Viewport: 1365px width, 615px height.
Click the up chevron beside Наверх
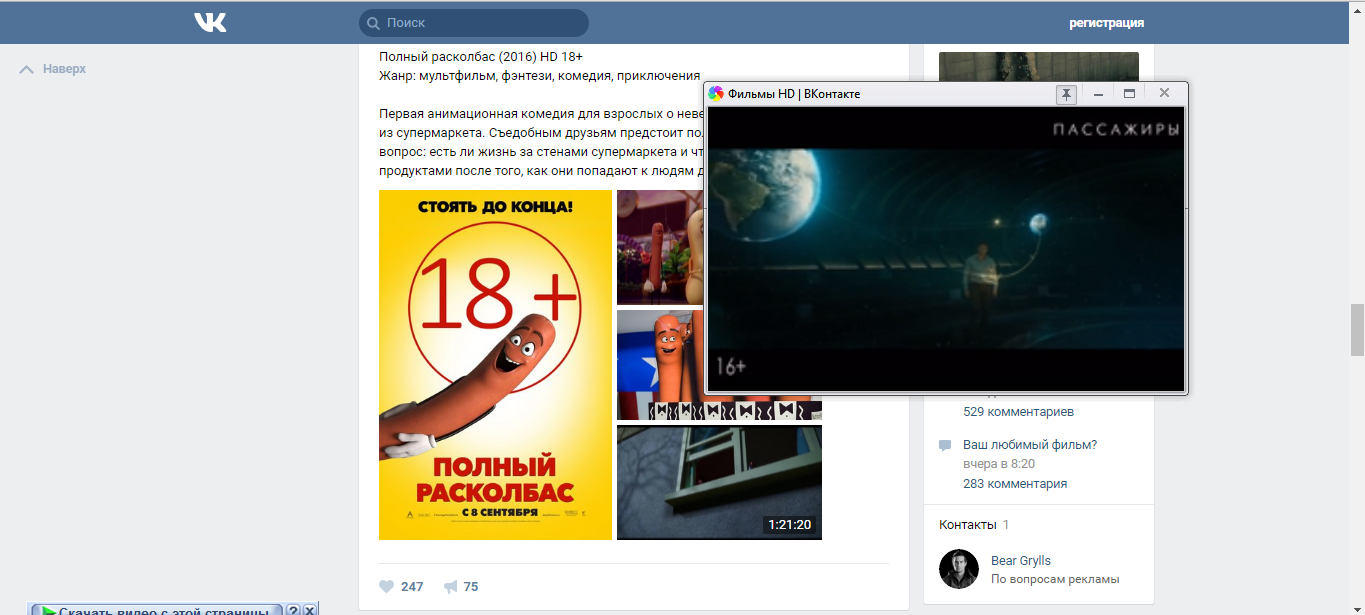pyautogui.click(x=27, y=69)
